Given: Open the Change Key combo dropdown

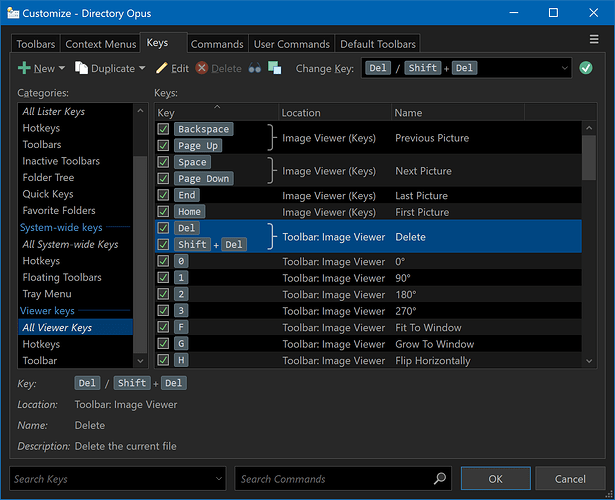Looking at the screenshot, I should tap(564, 68).
